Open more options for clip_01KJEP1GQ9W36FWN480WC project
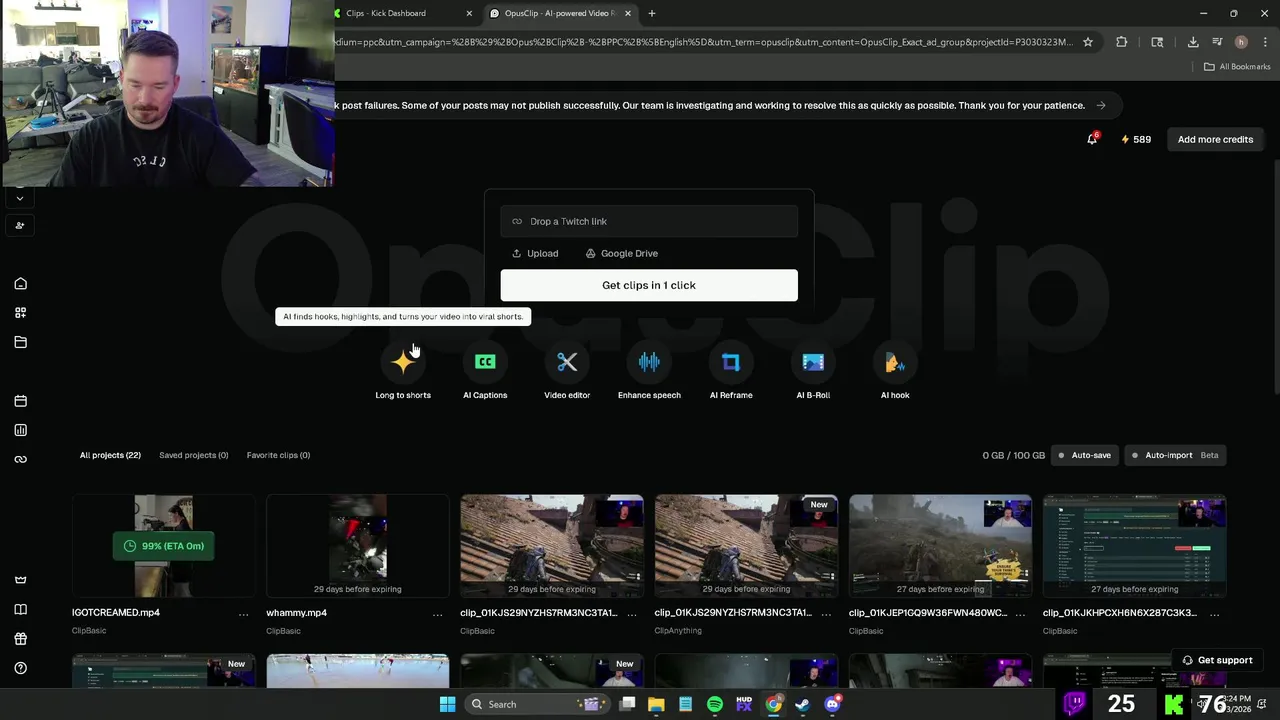1280x720 pixels. (x=1020, y=614)
